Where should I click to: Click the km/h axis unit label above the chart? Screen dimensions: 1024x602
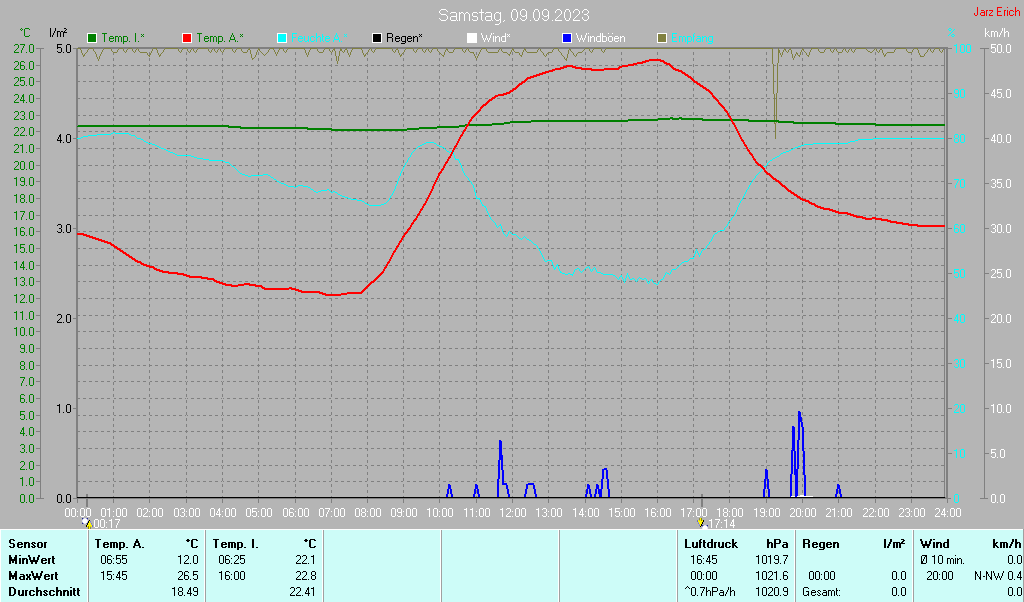pos(997,33)
